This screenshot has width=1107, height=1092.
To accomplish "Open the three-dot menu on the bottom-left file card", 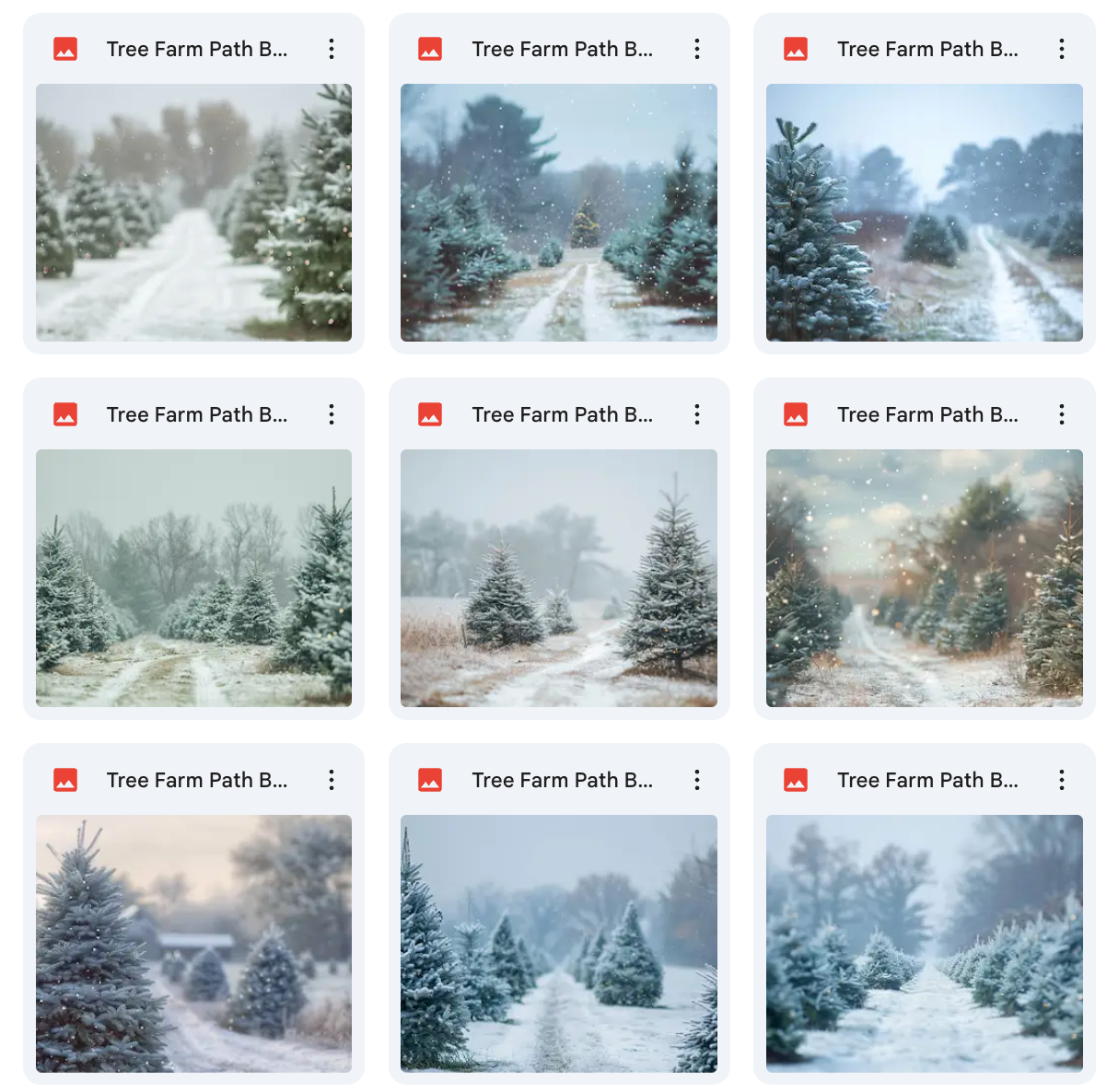I will coord(332,780).
